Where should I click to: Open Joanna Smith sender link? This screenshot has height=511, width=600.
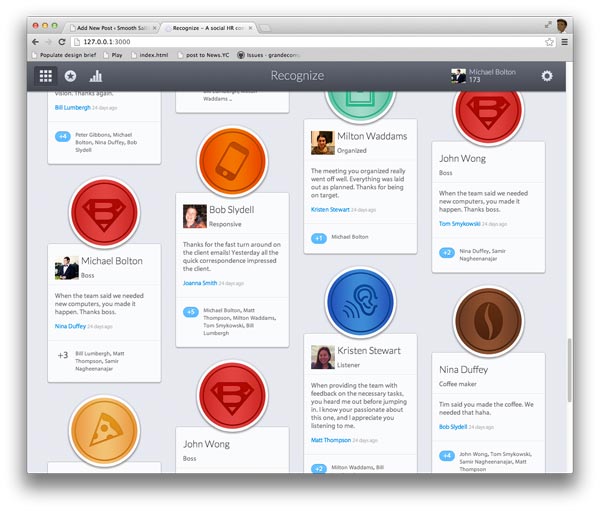[200, 283]
